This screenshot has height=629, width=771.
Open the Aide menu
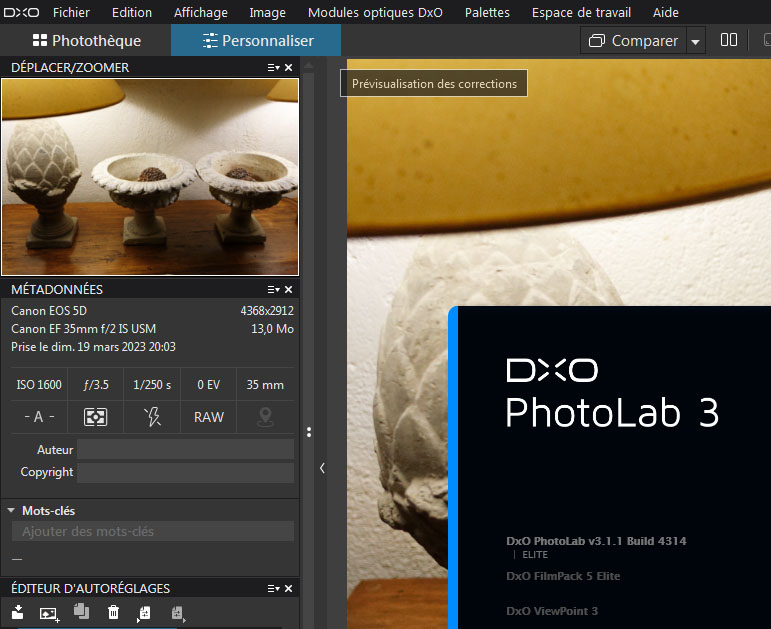click(666, 12)
